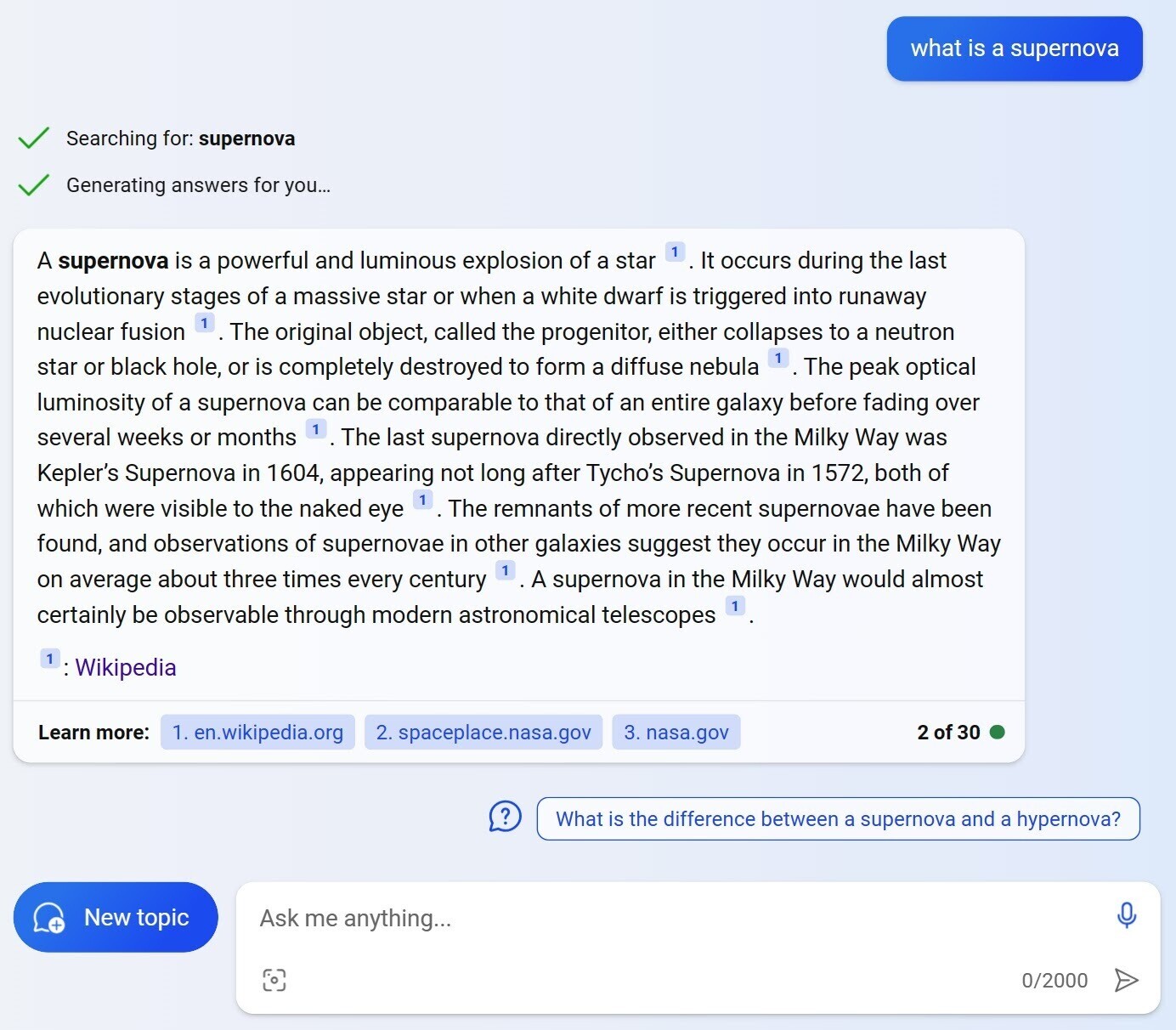
Task: Click the question mark bubble beside the suggestion
Action: coord(505,817)
